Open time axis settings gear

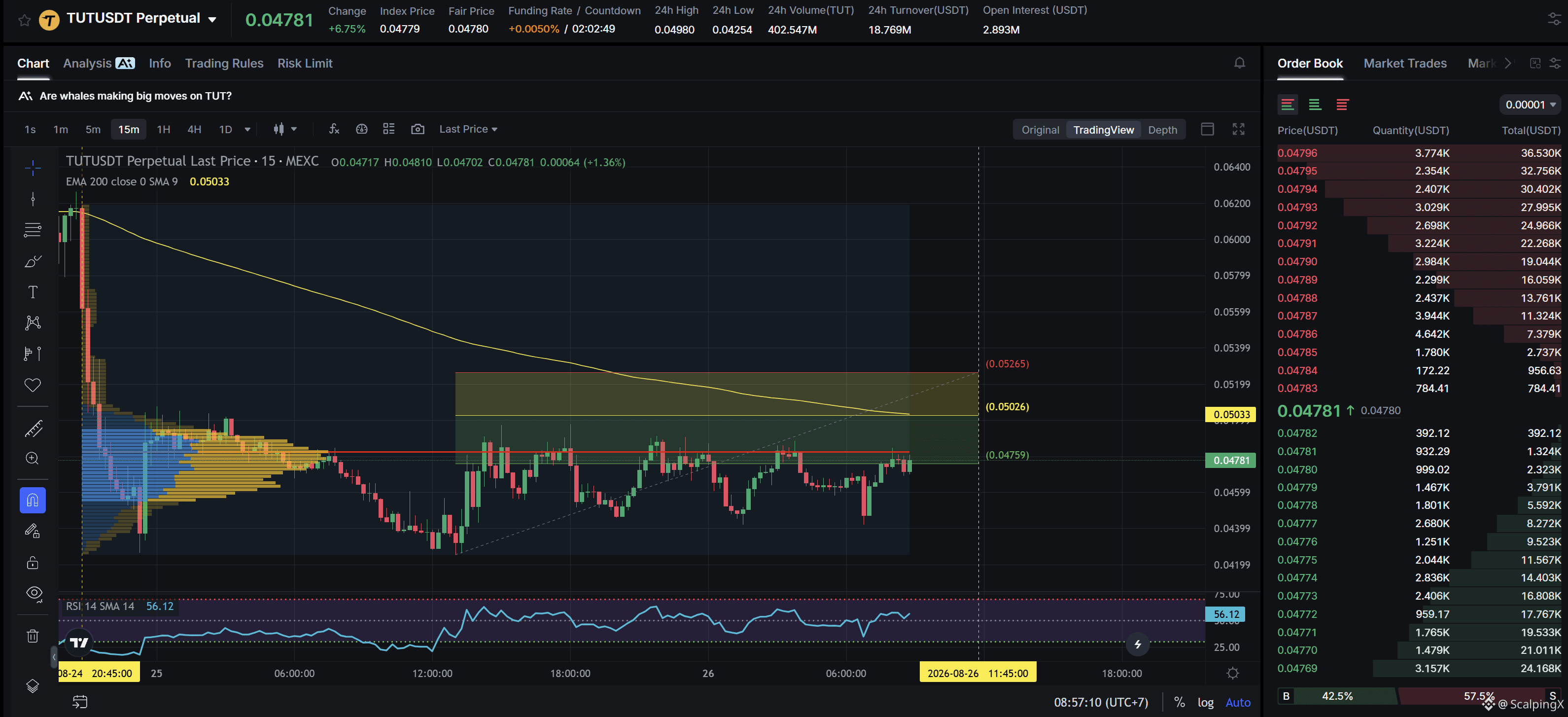[1233, 673]
